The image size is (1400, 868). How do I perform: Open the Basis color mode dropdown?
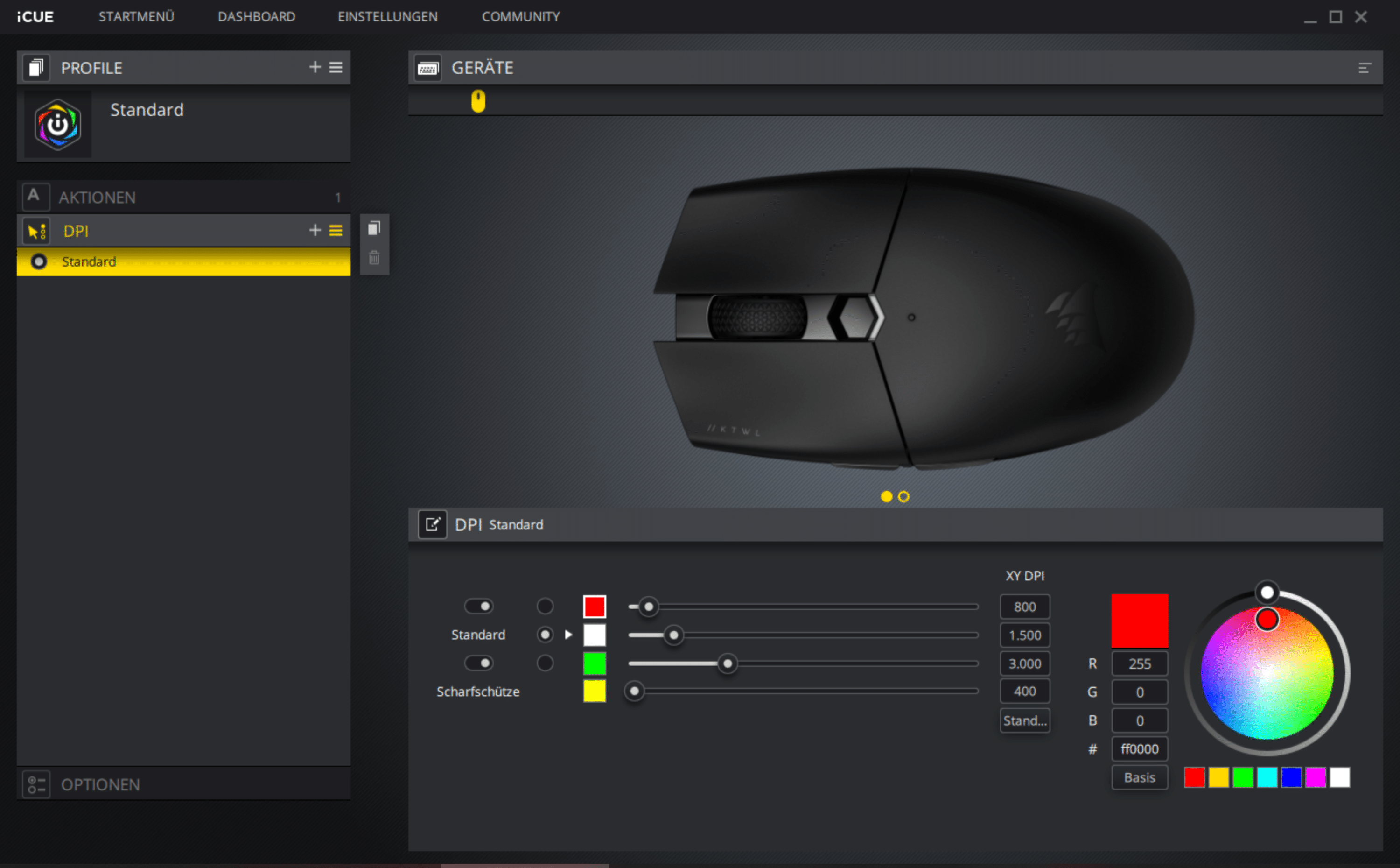[x=1139, y=777]
